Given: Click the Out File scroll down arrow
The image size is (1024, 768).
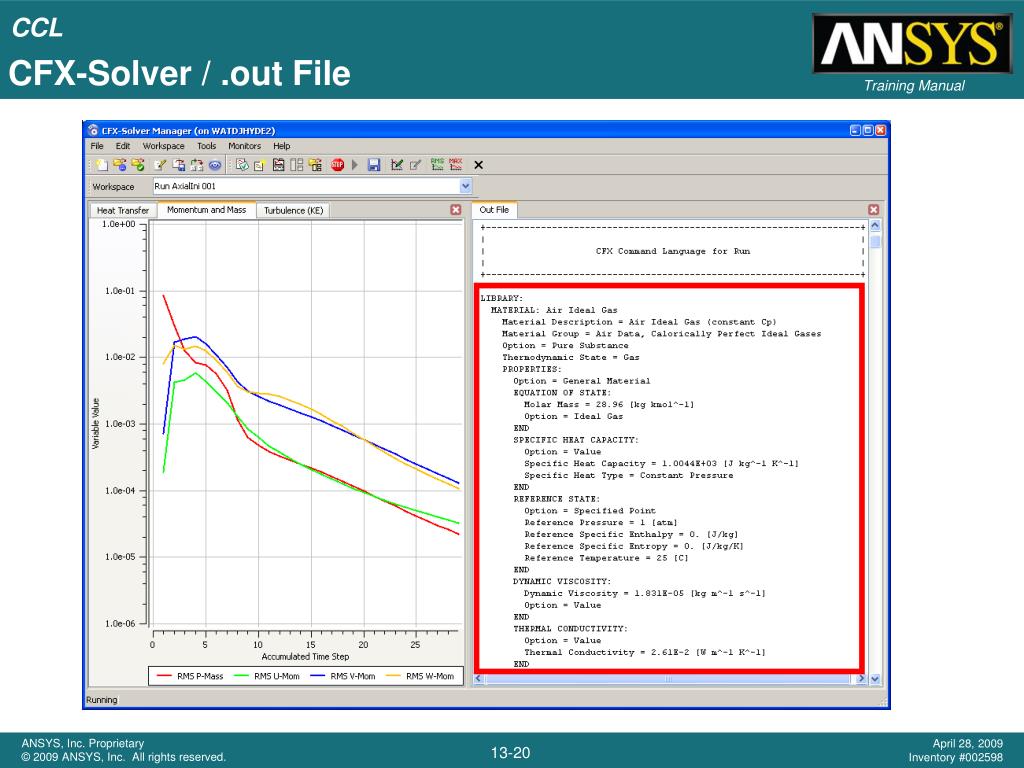Looking at the screenshot, I should click(875, 679).
